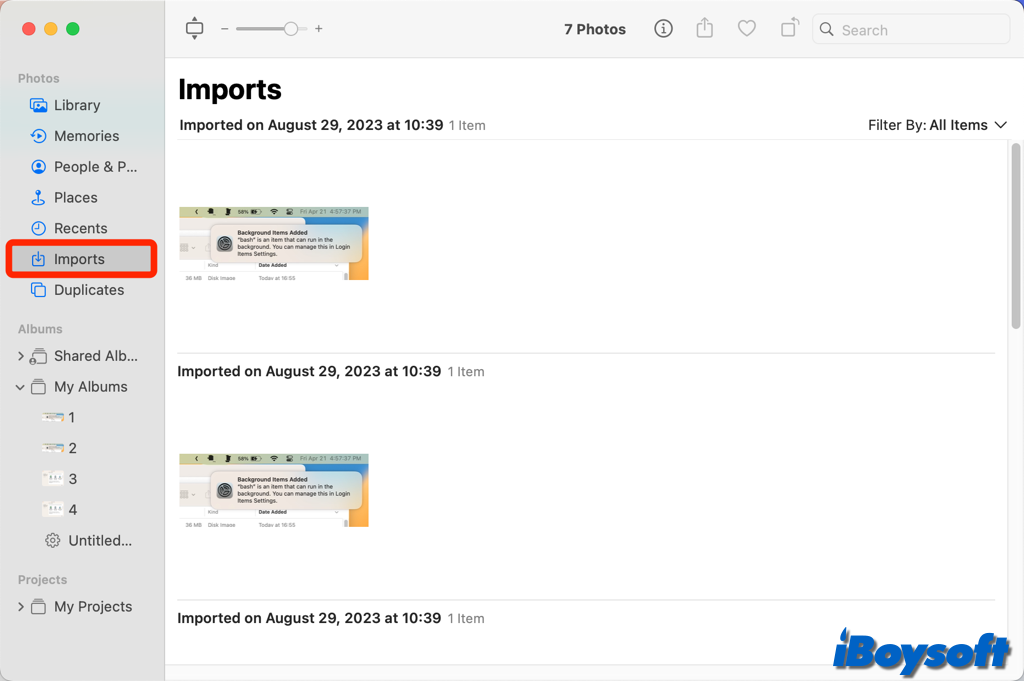Image resolution: width=1024 pixels, height=681 pixels.
Task: Click the square display mode icon near zoom slider
Action: click(194, 28)
